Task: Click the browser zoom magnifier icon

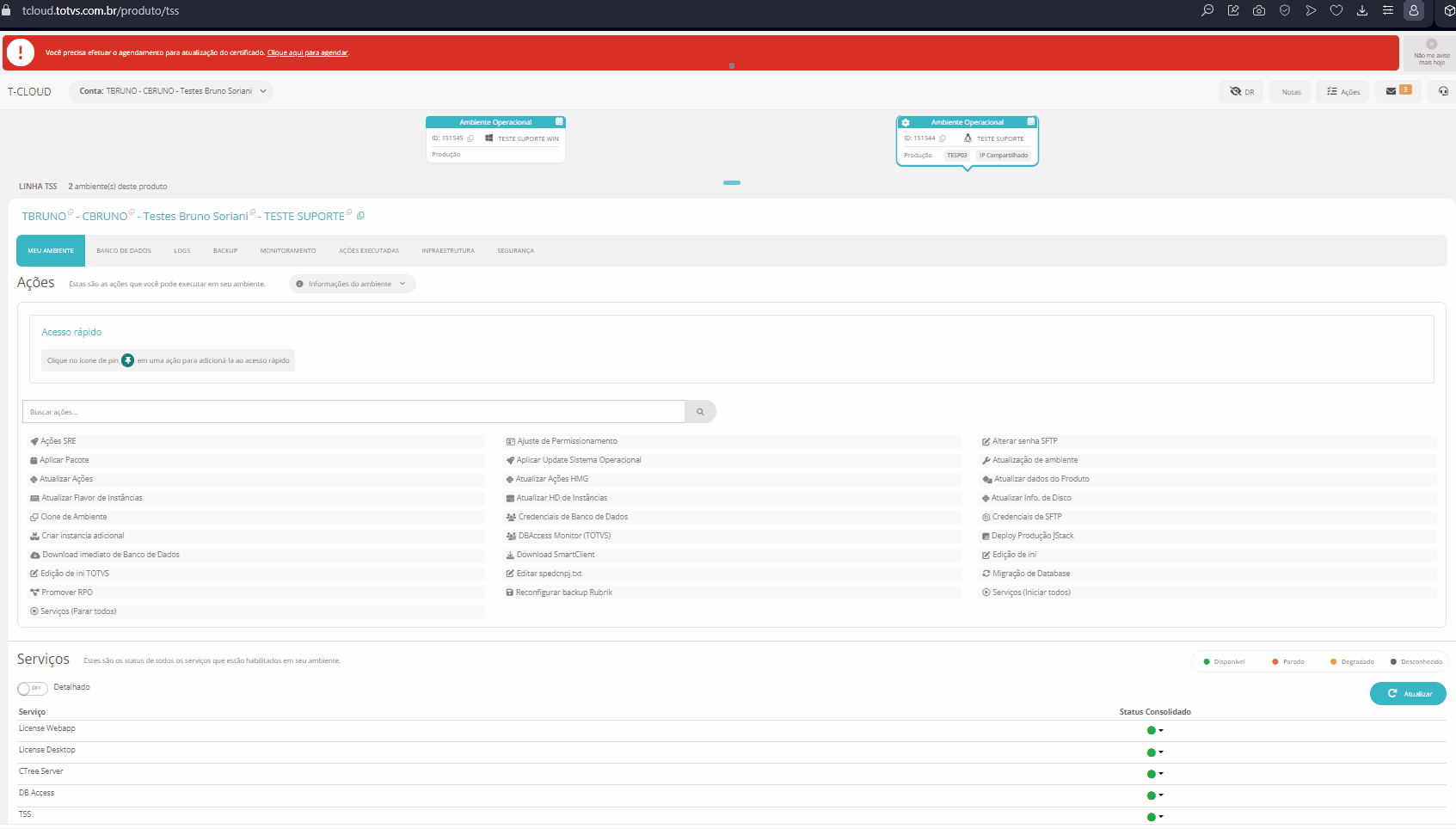Action: (x=1207, y=10)
